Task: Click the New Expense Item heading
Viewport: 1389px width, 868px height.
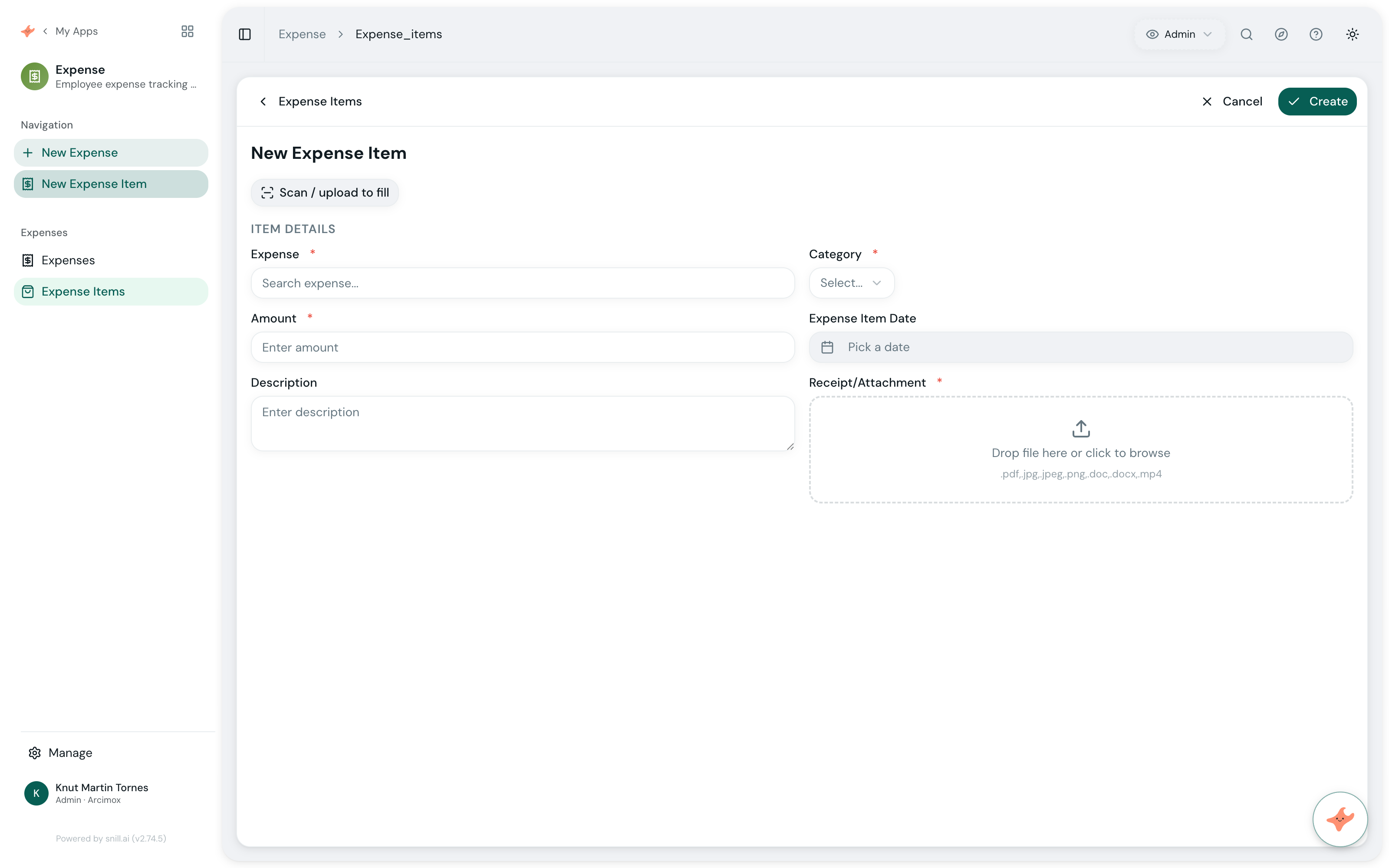Action: point(328,153)
